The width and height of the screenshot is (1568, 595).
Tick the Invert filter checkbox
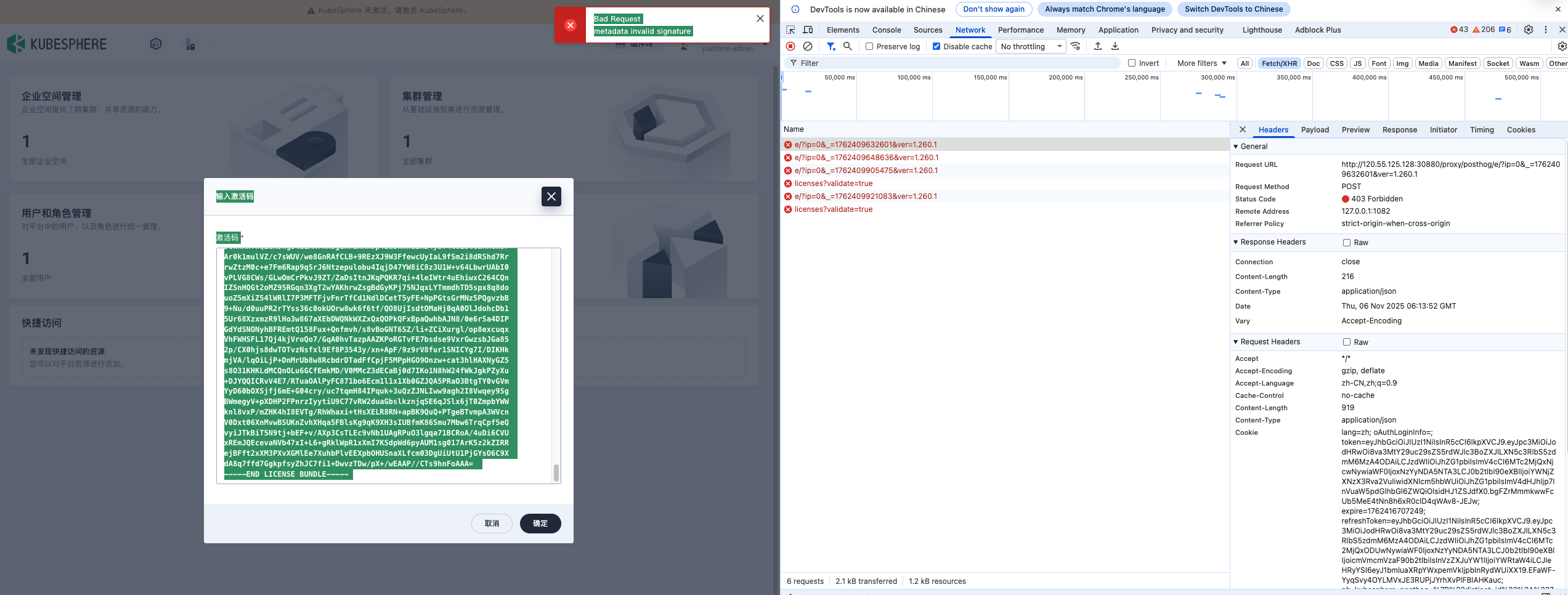(1132, 63)
